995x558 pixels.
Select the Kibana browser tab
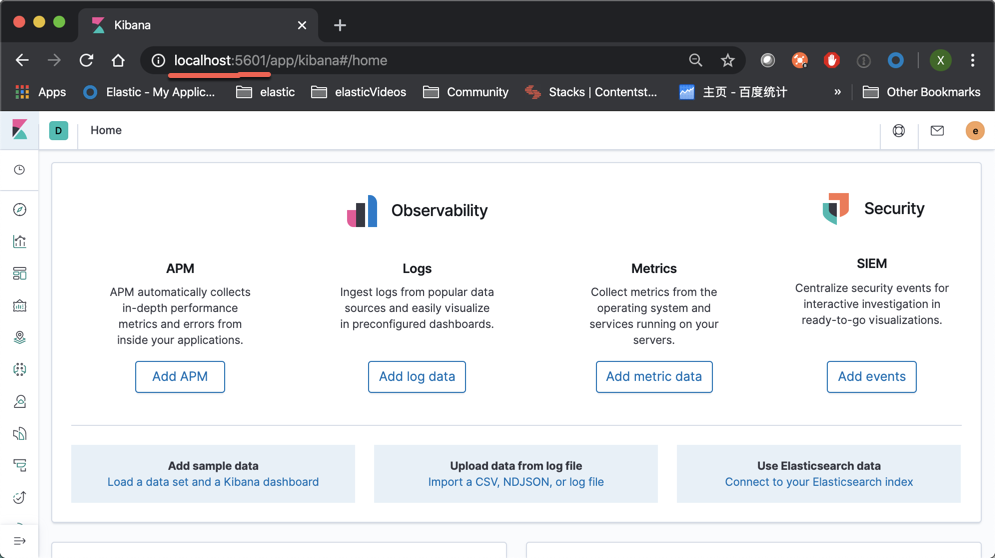199,25
